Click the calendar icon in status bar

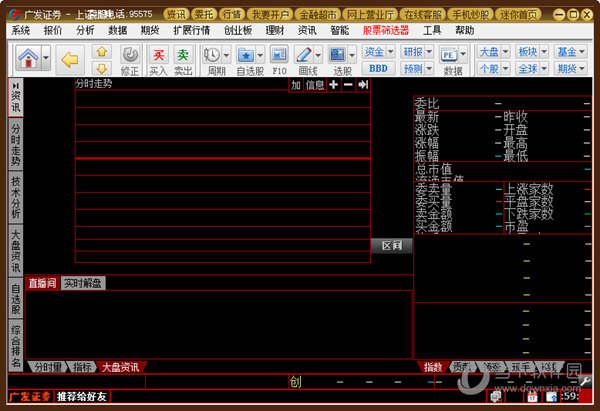tap(532, 397)
